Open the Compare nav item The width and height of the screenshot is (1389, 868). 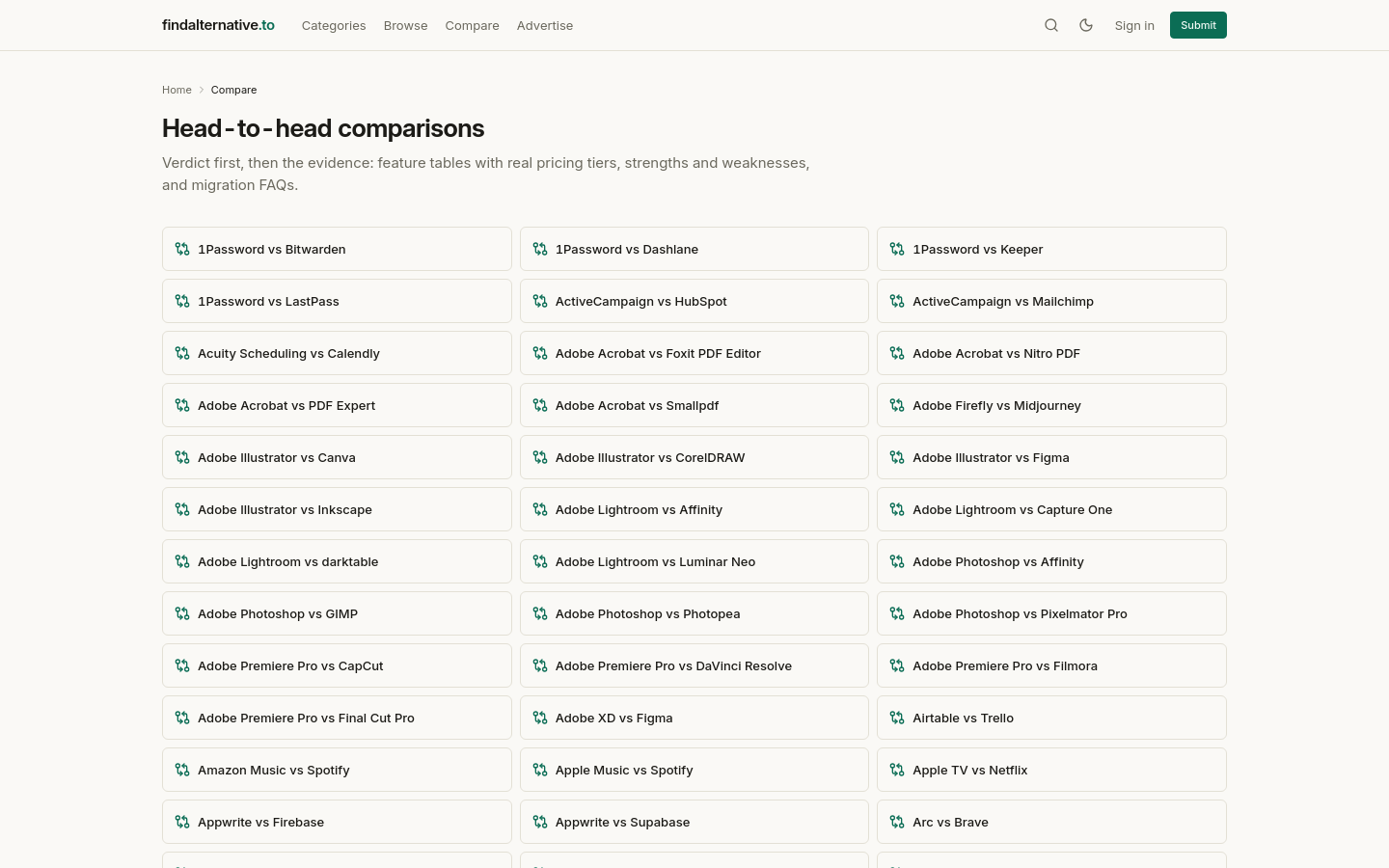point(472,25)
